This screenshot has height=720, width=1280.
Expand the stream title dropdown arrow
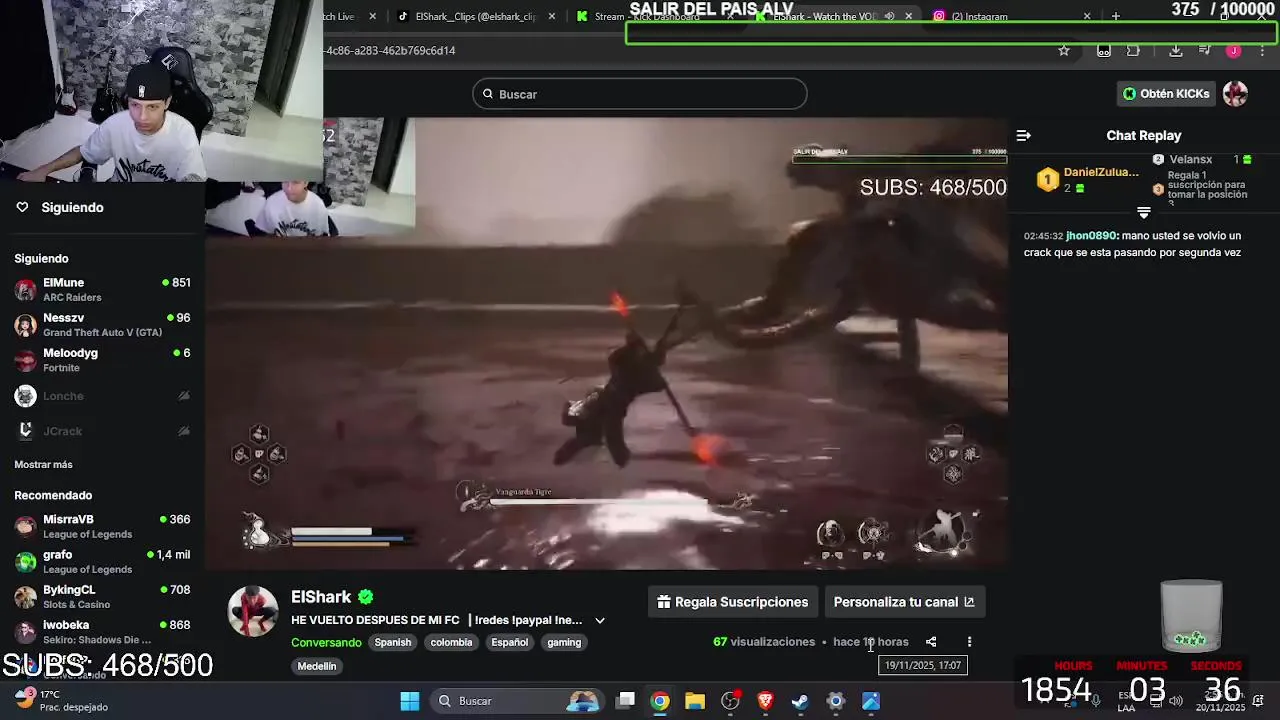pyautogui.click(x=600, y=620)
